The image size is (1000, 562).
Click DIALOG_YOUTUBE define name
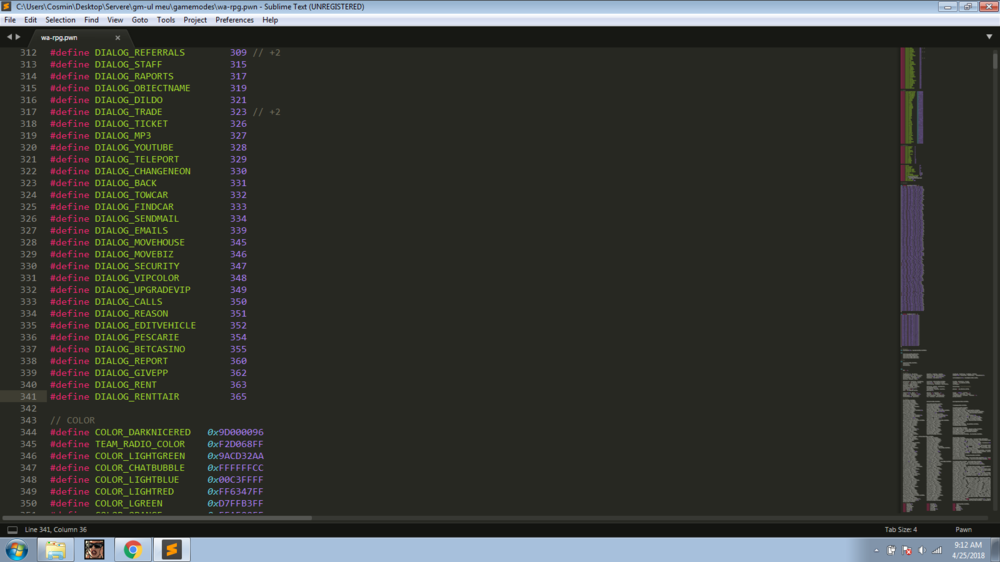tap(134, 147)
